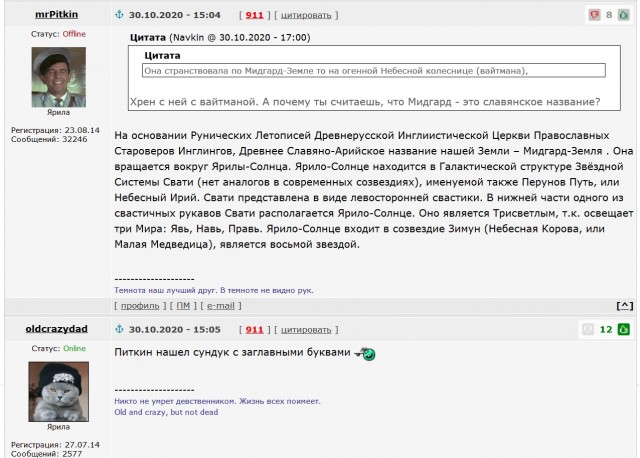Send a private message via ПМ link
Image resolution: width=640 pixels, height=458 pixels.
(183, 306)
